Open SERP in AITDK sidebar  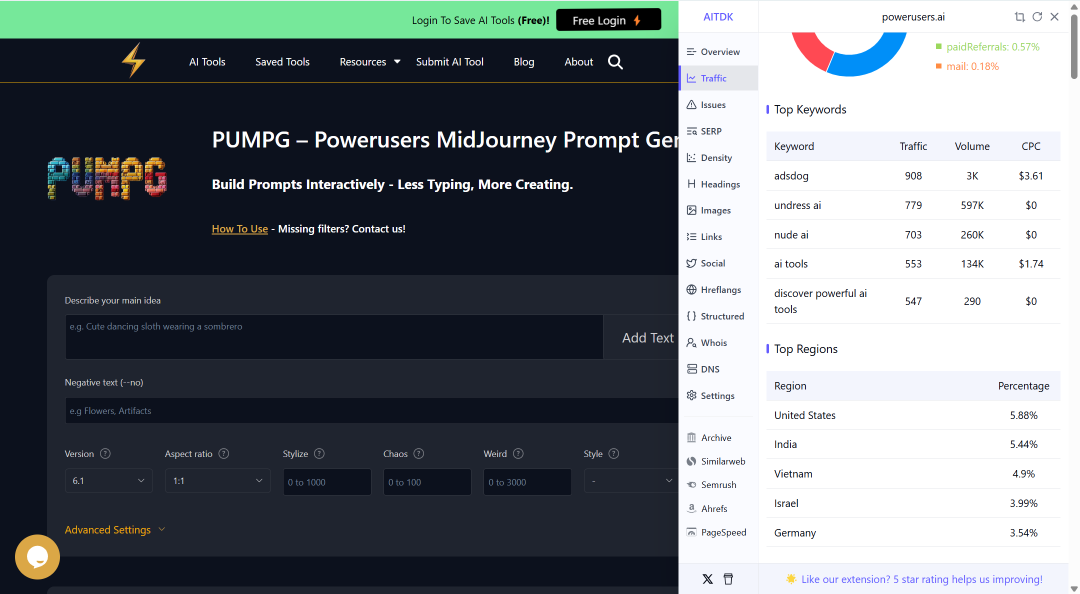(x=718, y=131)
